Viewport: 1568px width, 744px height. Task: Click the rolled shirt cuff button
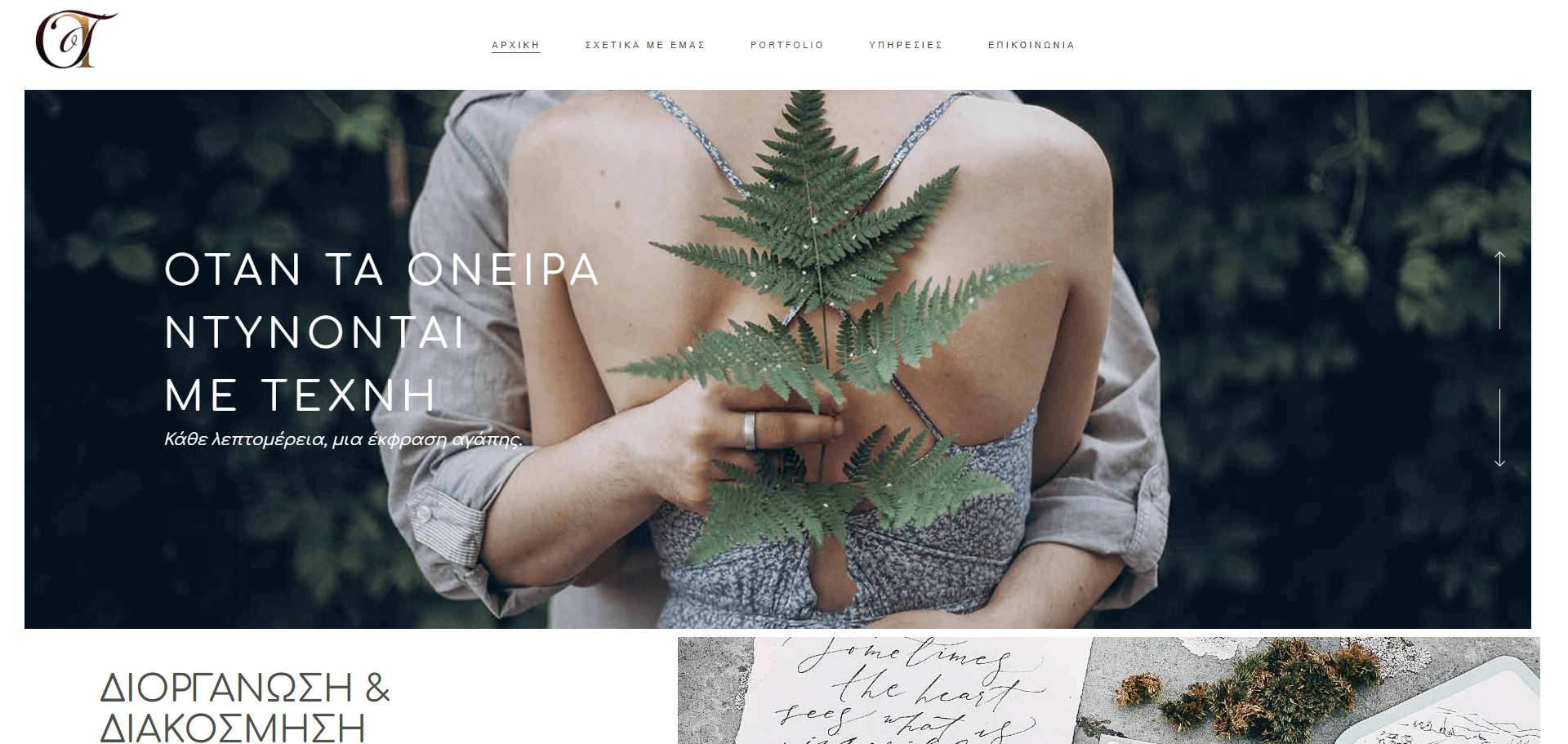click(424, 514)
